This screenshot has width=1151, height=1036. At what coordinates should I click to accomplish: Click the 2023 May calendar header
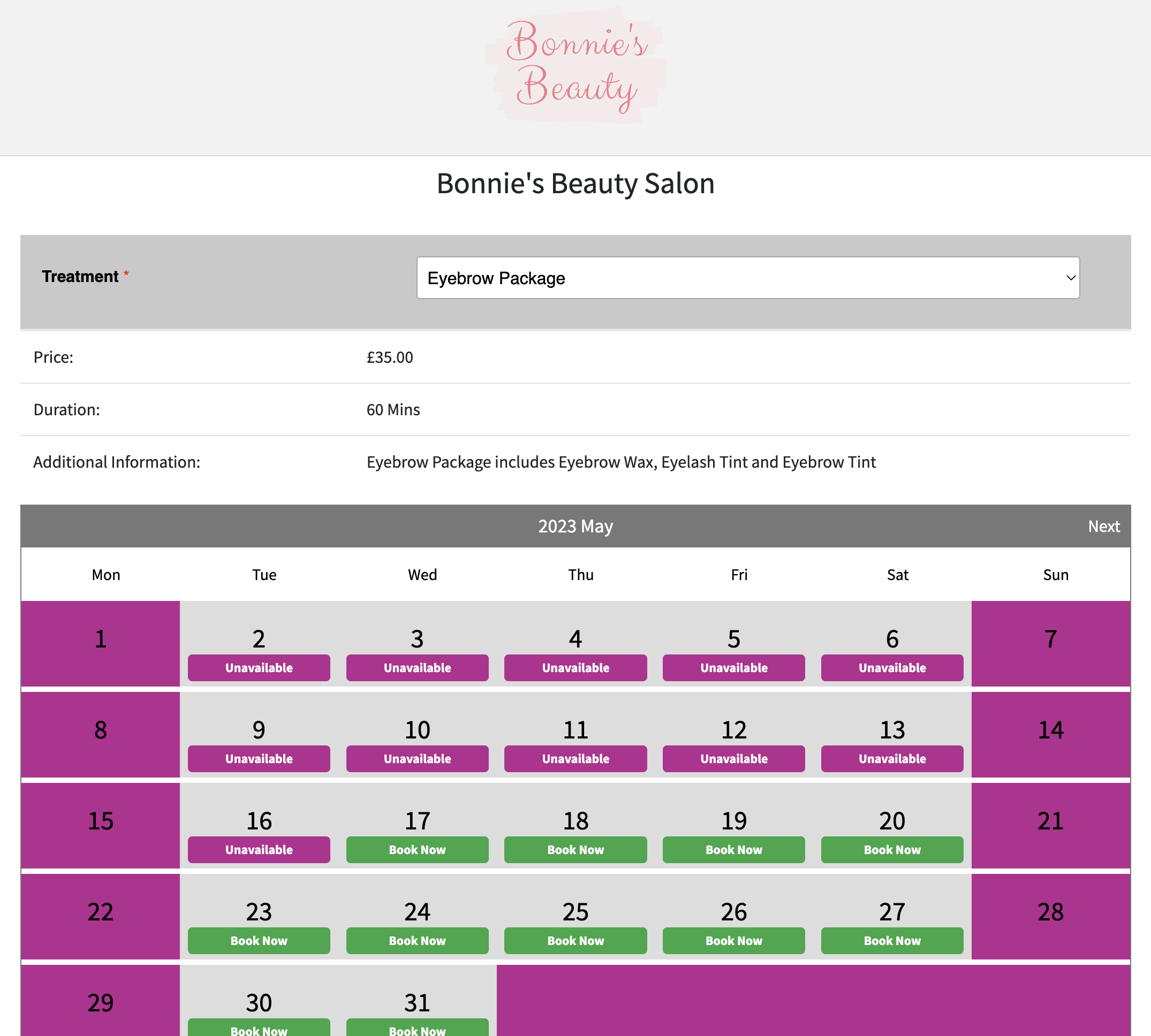point(575,526)
